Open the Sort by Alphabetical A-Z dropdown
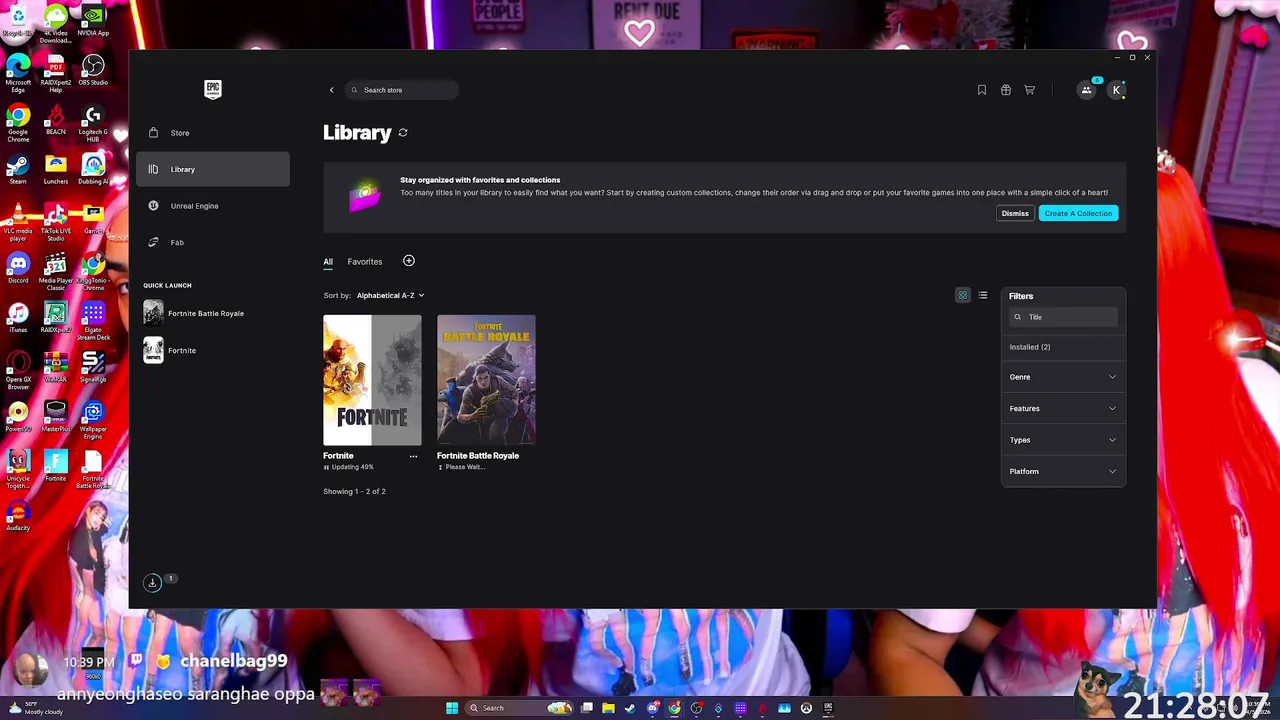The height and width of the screenshot is (720, 1280). (390, 295)
